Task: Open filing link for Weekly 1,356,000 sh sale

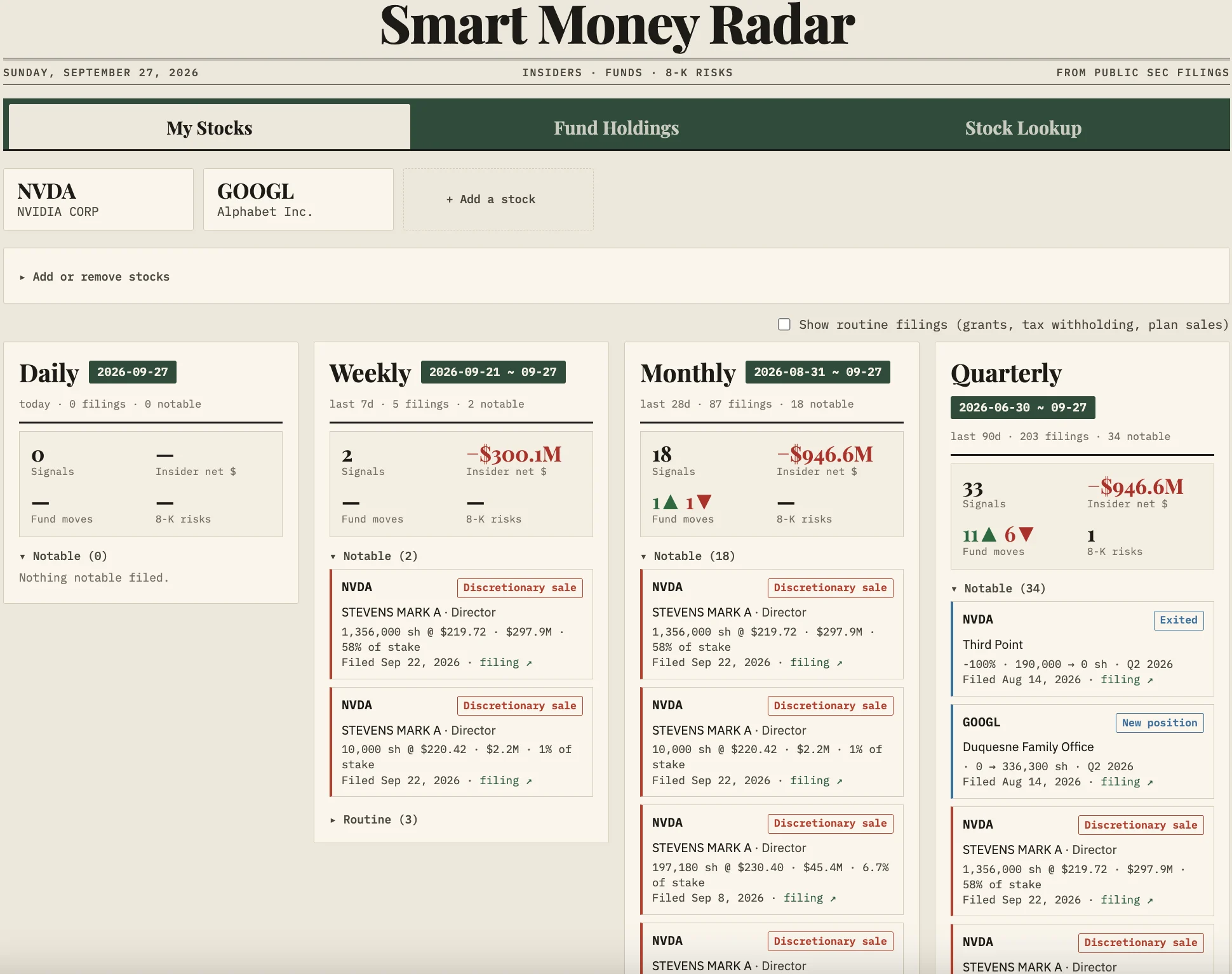Action: point(506,662)
